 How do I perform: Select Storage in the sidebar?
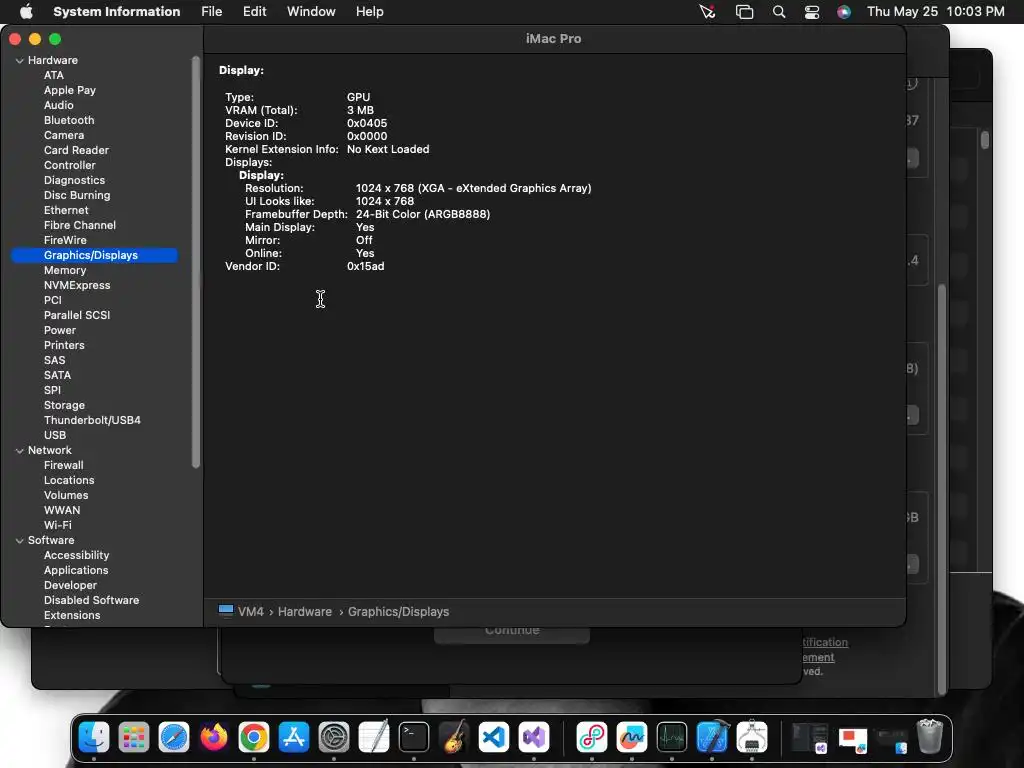point(64,406)
